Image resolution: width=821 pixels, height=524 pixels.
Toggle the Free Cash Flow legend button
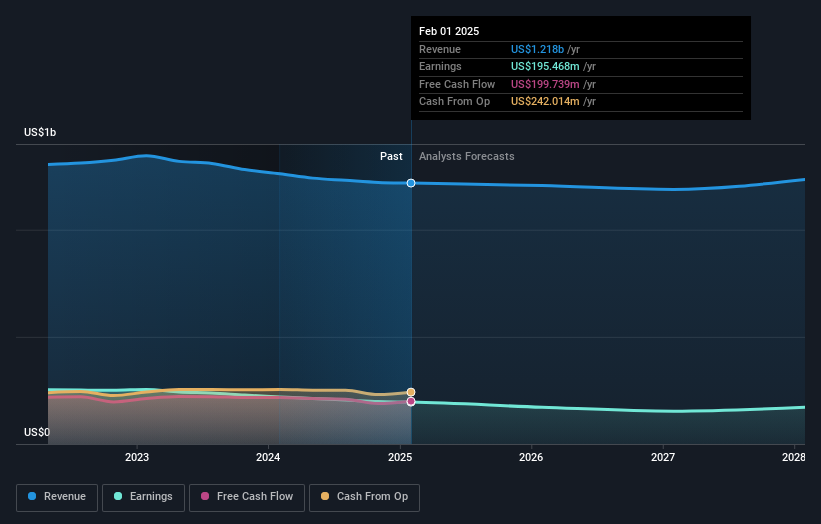click(247, 497)
